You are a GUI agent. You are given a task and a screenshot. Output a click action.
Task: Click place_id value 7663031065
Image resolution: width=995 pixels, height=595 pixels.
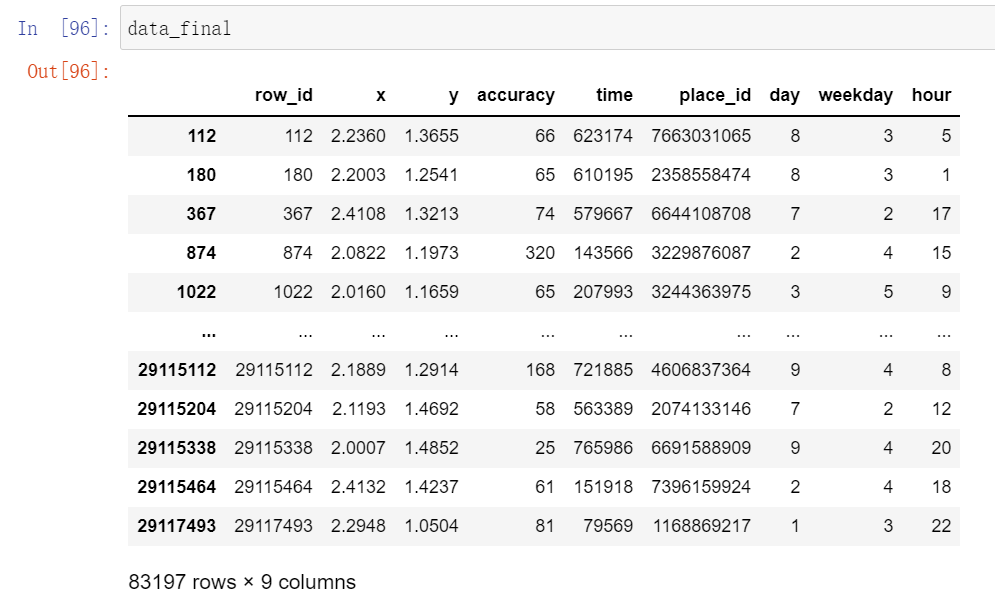(701, 136)
